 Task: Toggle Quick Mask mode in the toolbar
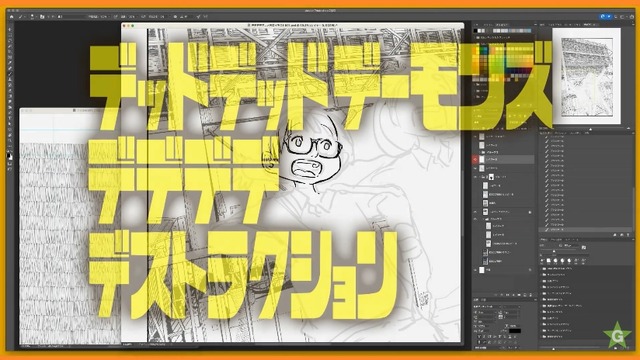(x=10, y=164)
